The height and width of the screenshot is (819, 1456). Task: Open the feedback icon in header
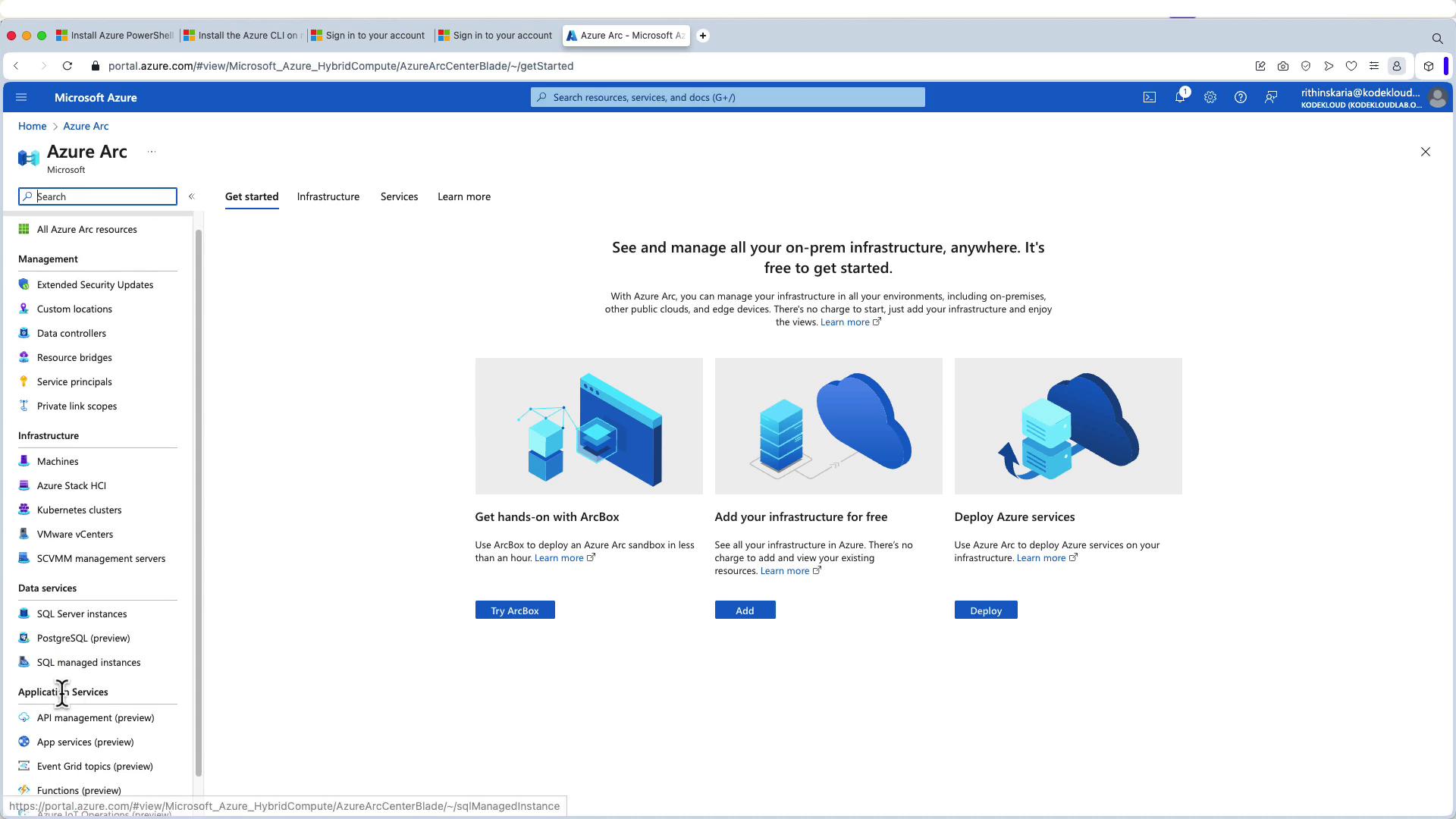(1271, 97)
